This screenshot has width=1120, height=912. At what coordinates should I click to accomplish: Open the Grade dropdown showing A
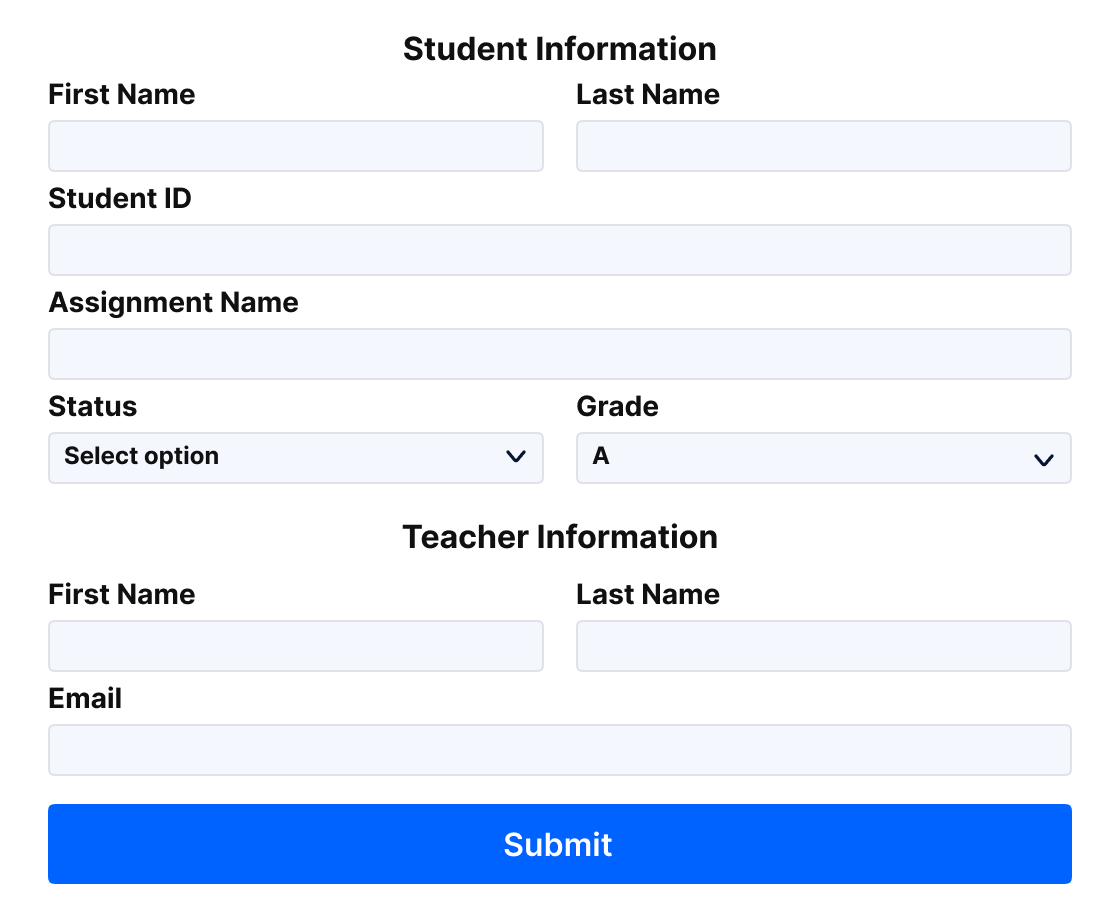824,458
